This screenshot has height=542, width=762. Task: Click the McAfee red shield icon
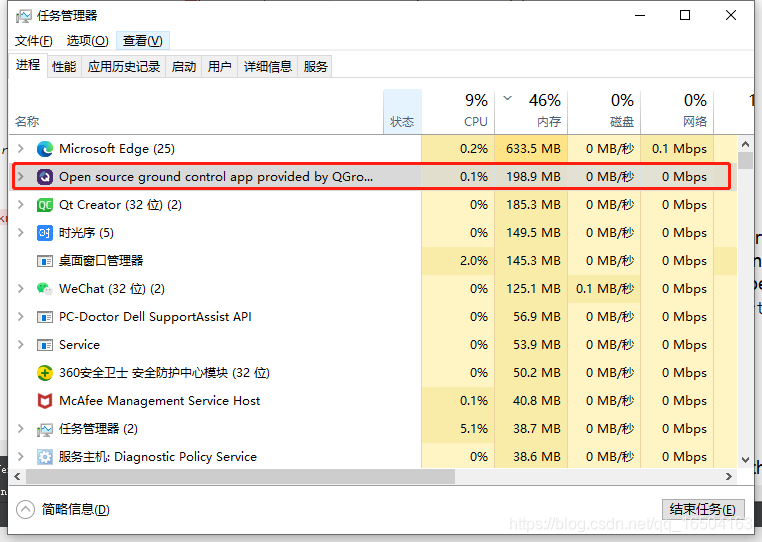coord(45,401)
